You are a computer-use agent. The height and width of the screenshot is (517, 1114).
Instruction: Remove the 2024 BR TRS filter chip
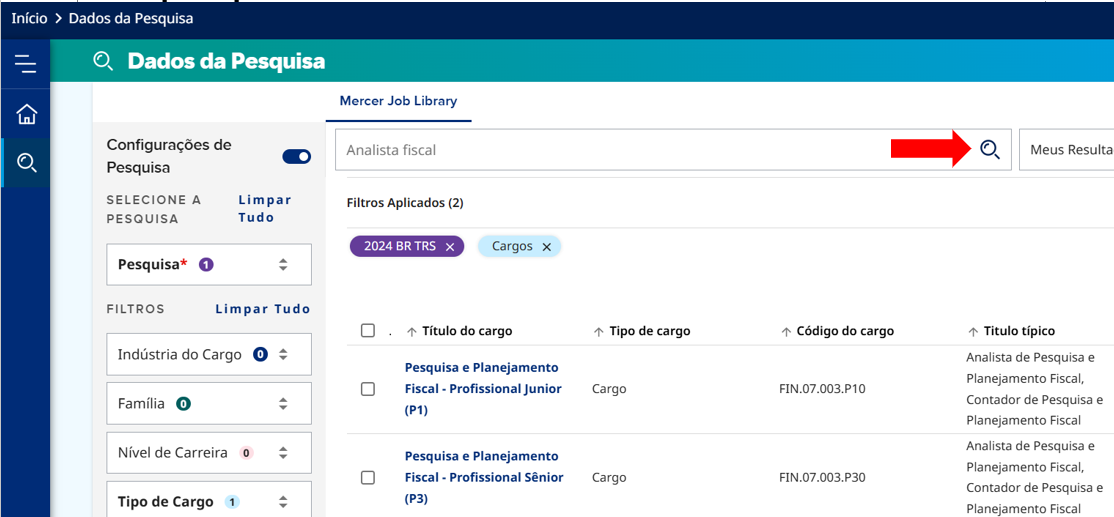(450, 247)
